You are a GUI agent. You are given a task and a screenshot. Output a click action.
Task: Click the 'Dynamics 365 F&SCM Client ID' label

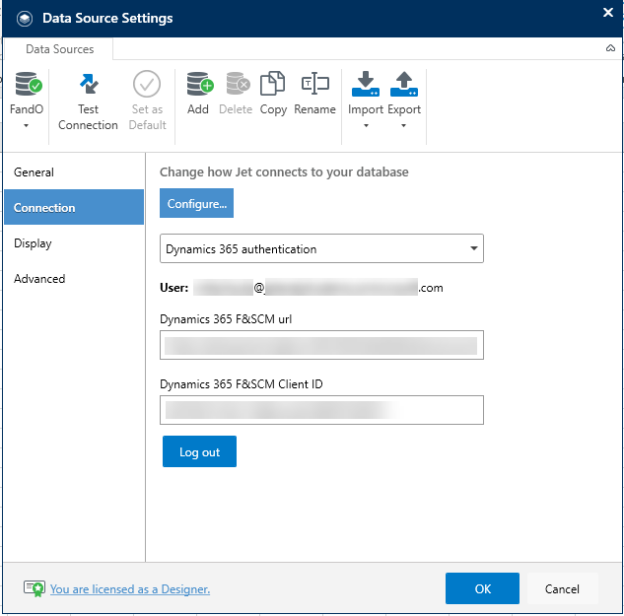tap(241, 384)
